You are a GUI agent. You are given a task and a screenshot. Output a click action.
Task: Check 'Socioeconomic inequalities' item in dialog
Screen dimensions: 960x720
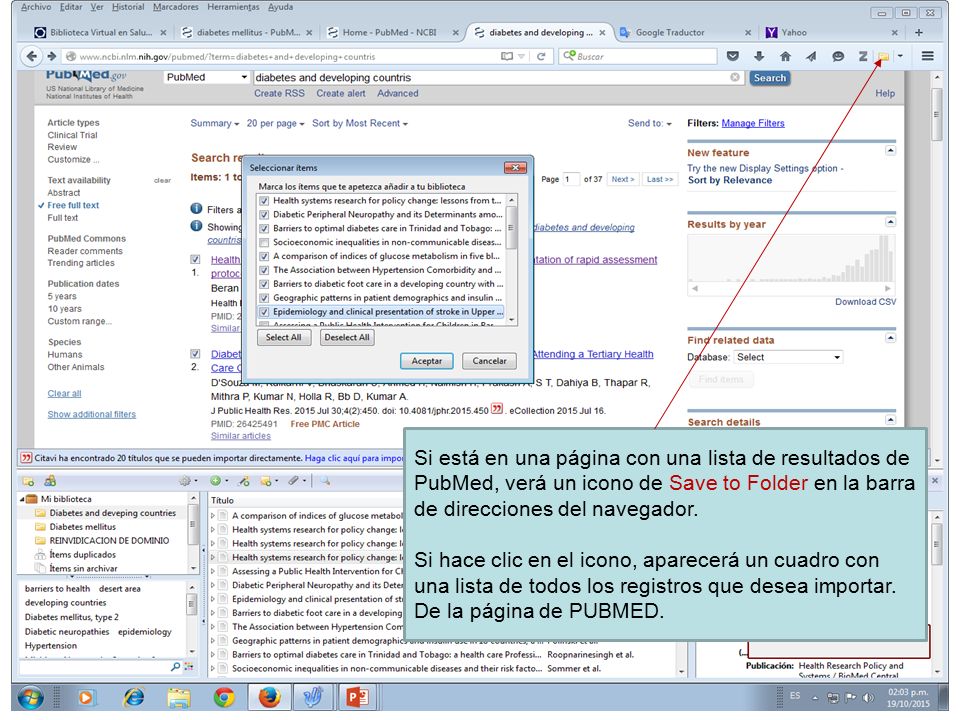264,242
